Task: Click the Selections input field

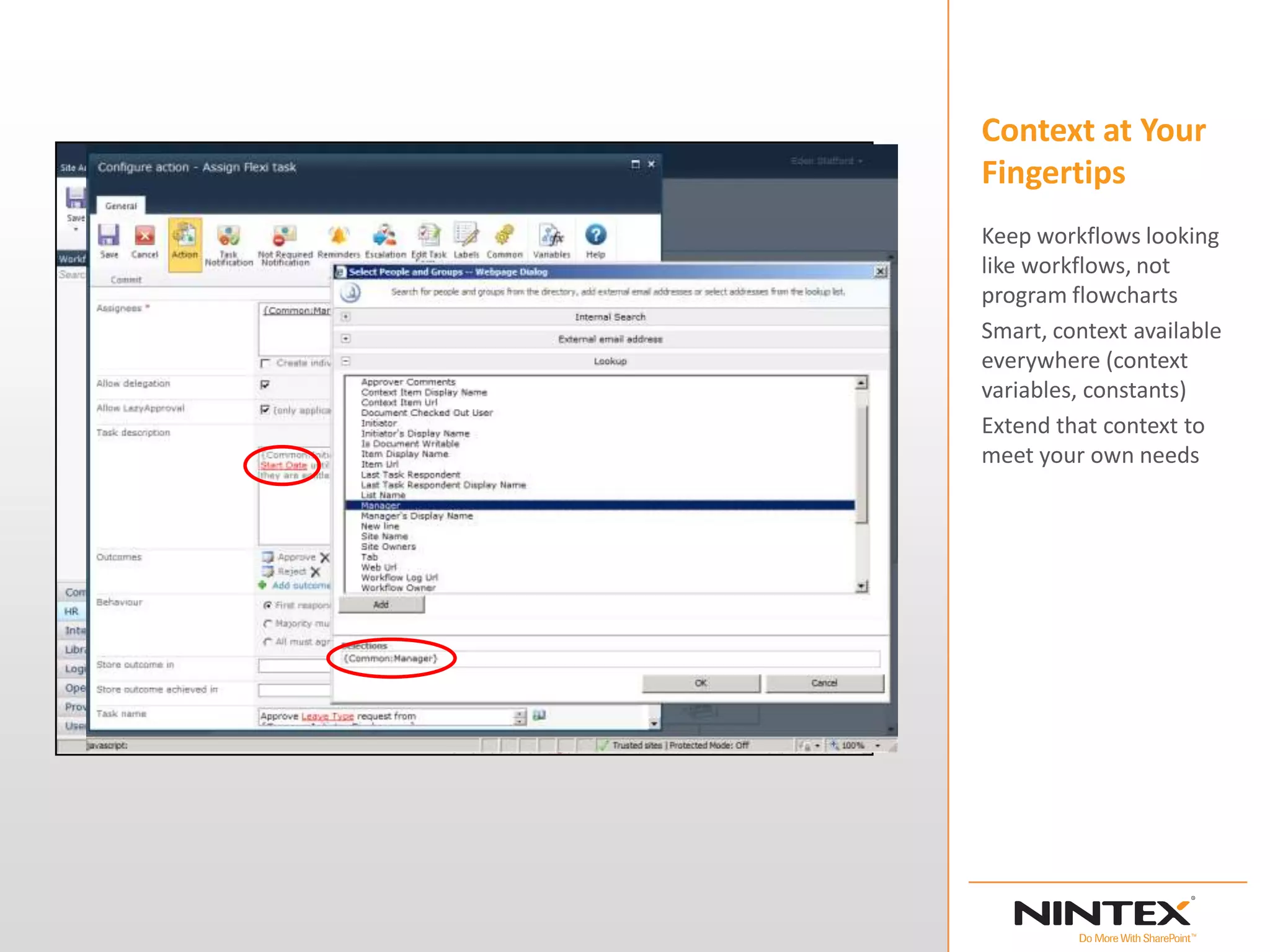Action: (x=610, y=658)
